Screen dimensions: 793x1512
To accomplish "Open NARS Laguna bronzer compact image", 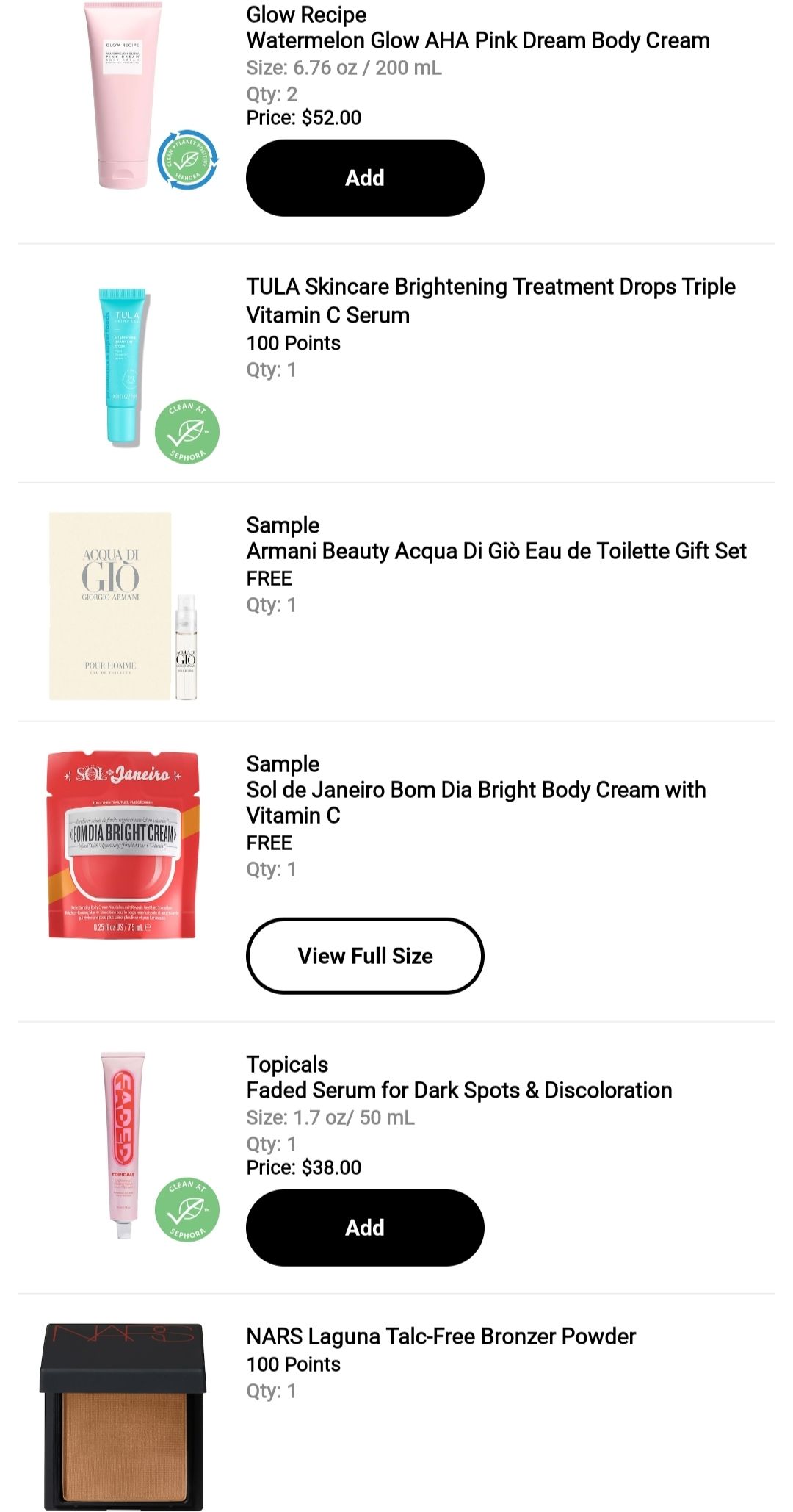I will coord(123,1416).
